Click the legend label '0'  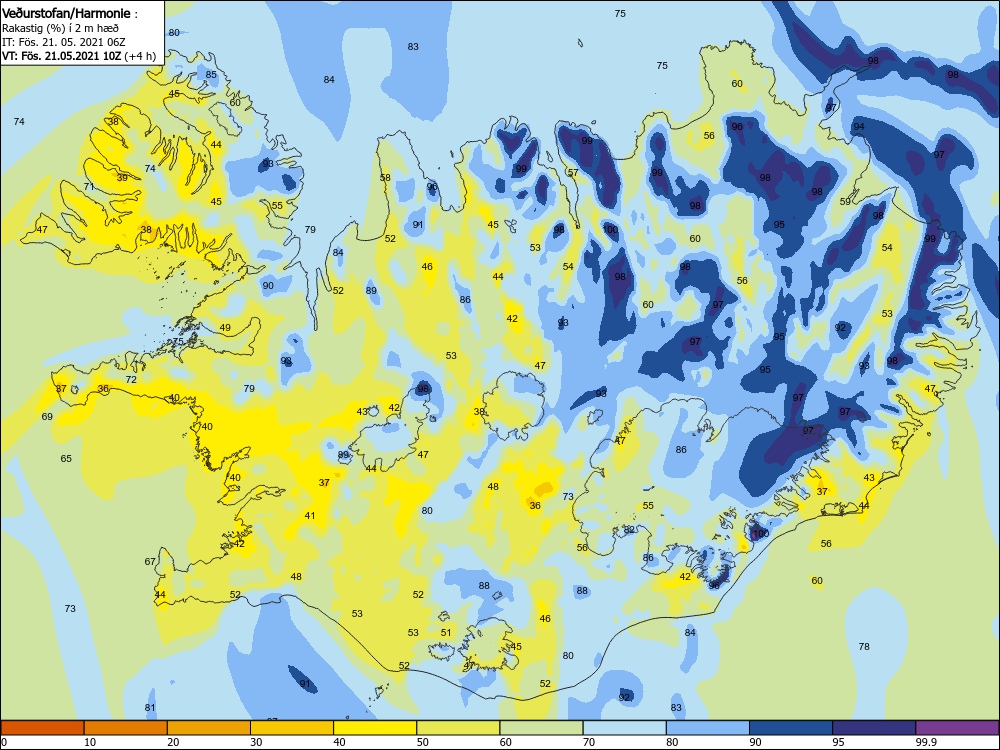(x=4, y=742)
